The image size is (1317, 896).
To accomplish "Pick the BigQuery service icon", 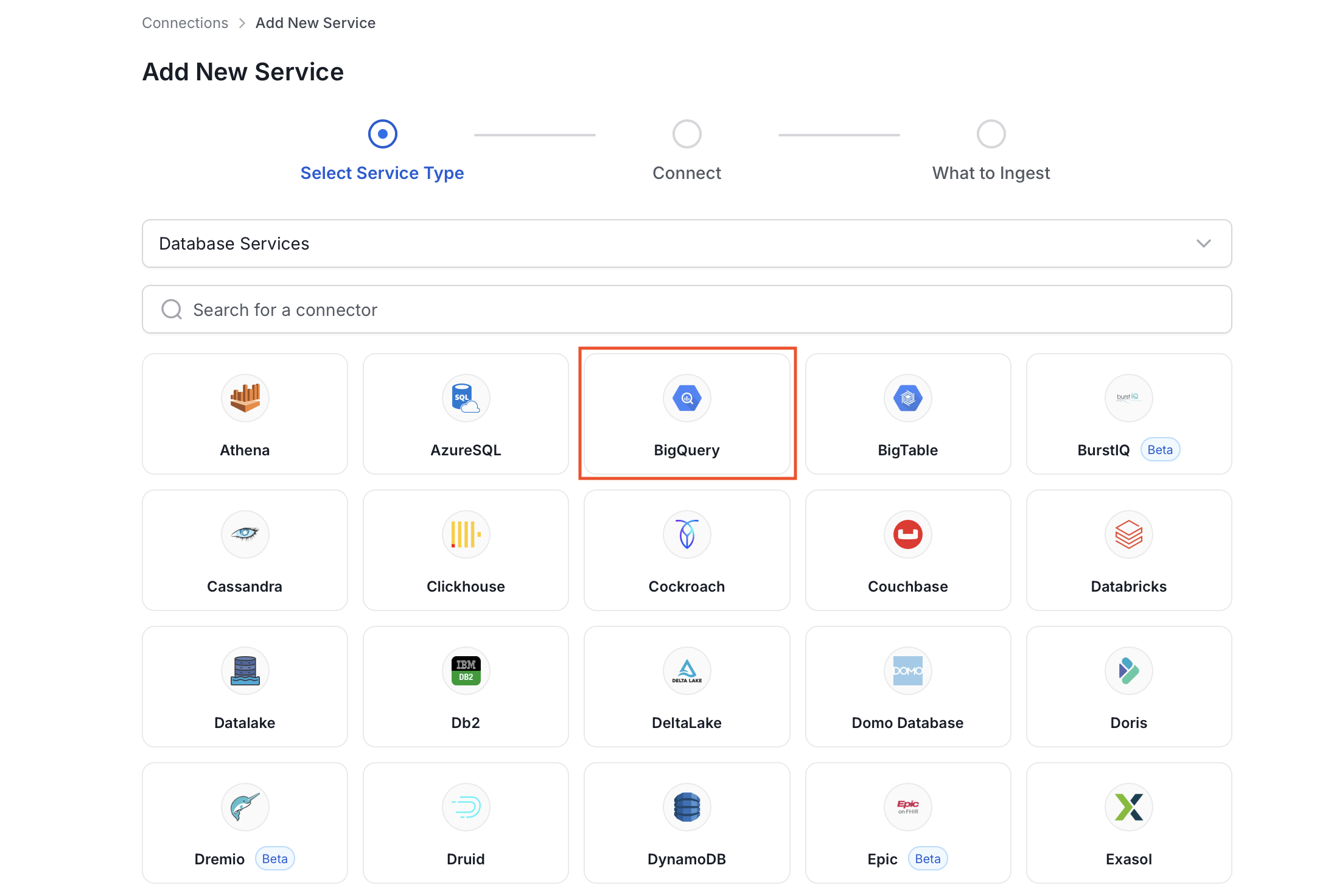I will point(687,398).
